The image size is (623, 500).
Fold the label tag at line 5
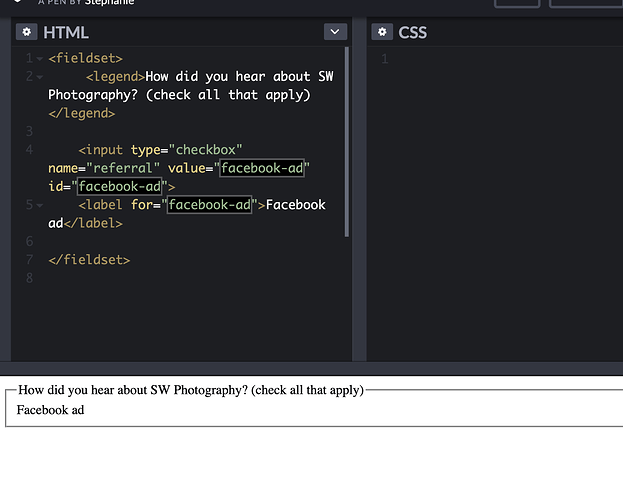[39, 205]
